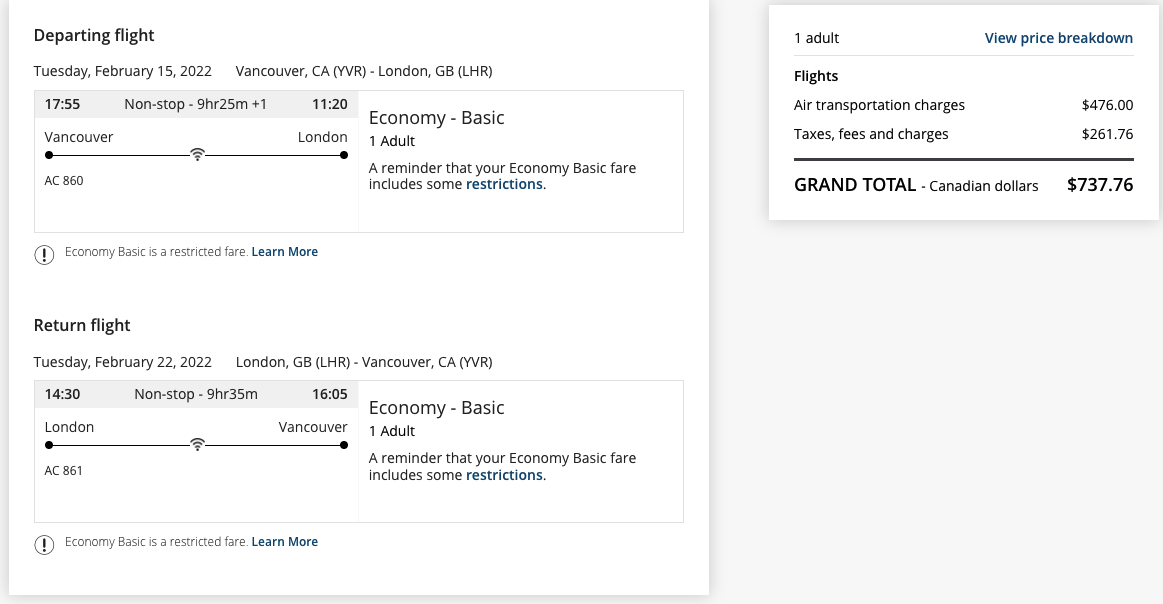Open the View price breakdown link
Viewport: 1163px width, 604px height.
[1058, 38]
